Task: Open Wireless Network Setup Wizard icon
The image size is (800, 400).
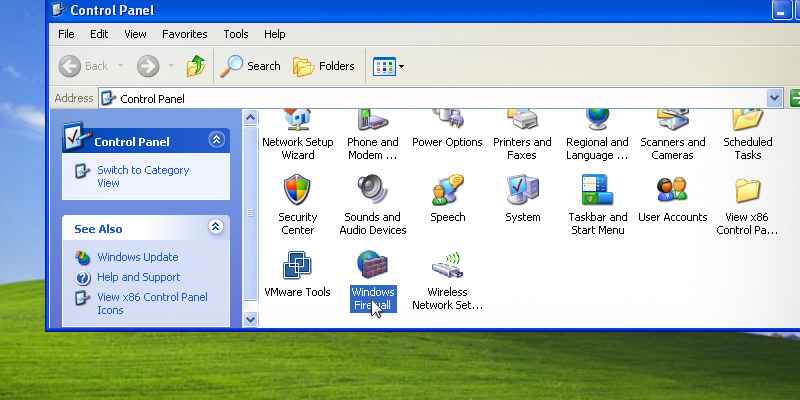Action: point(447,266)
